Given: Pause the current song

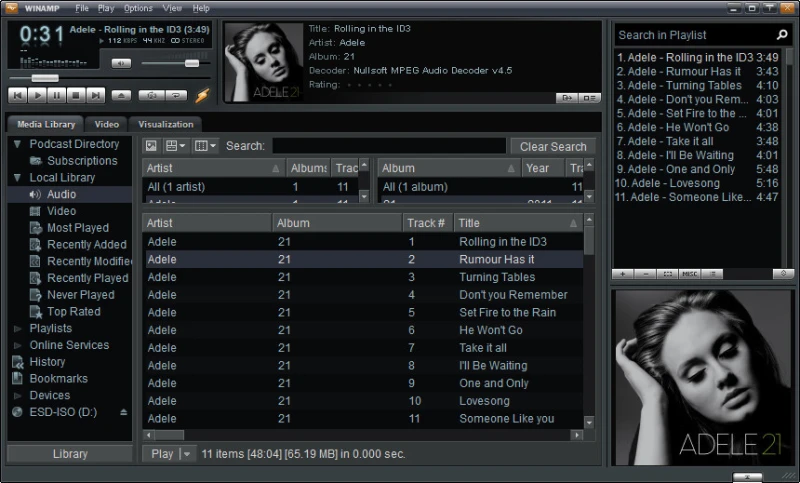Looking at the screenshot, I should (57, 95).
